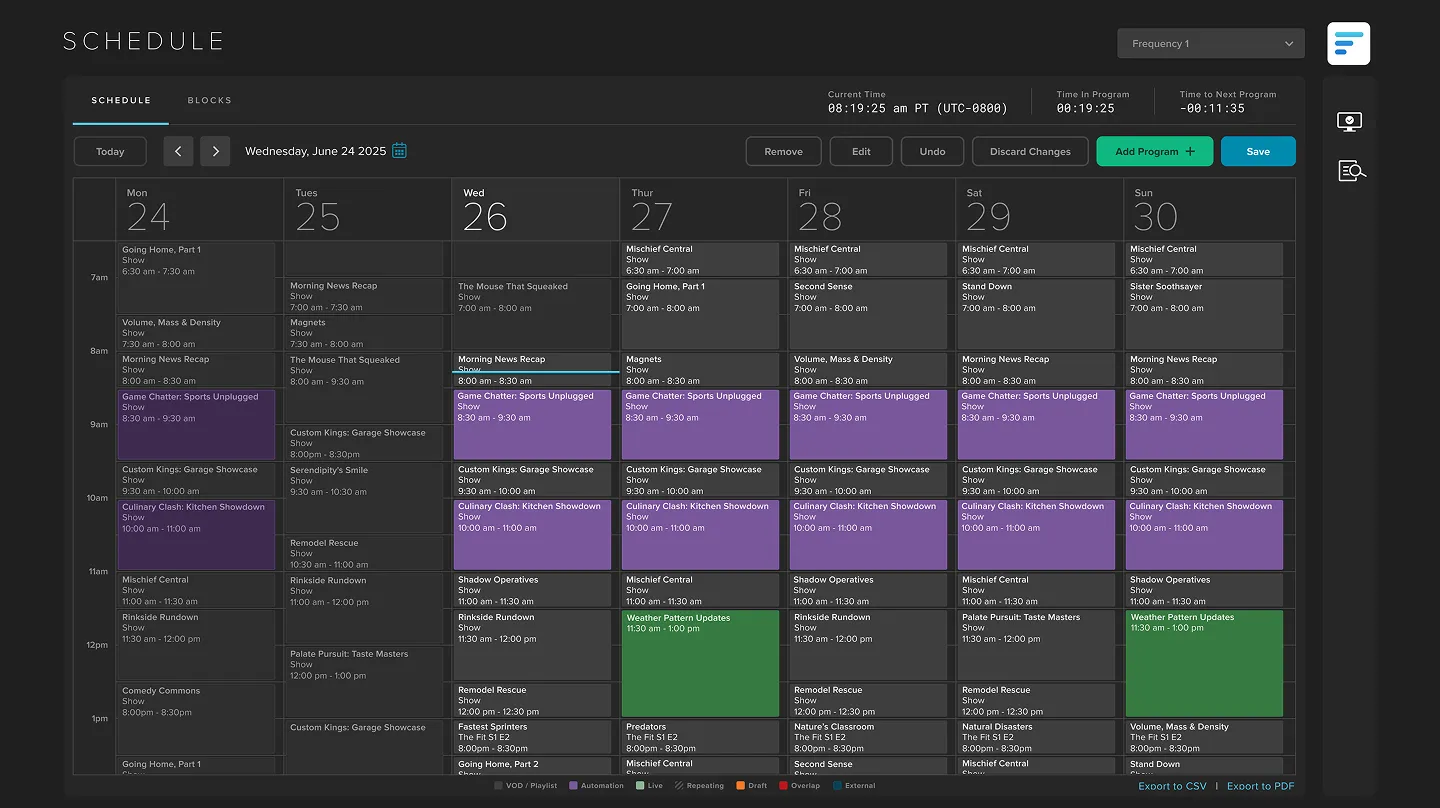The width and height of the screenshot is (1440, 808).
Task: Open the monitor checkmark sidebar icon
Action: 1349,122
